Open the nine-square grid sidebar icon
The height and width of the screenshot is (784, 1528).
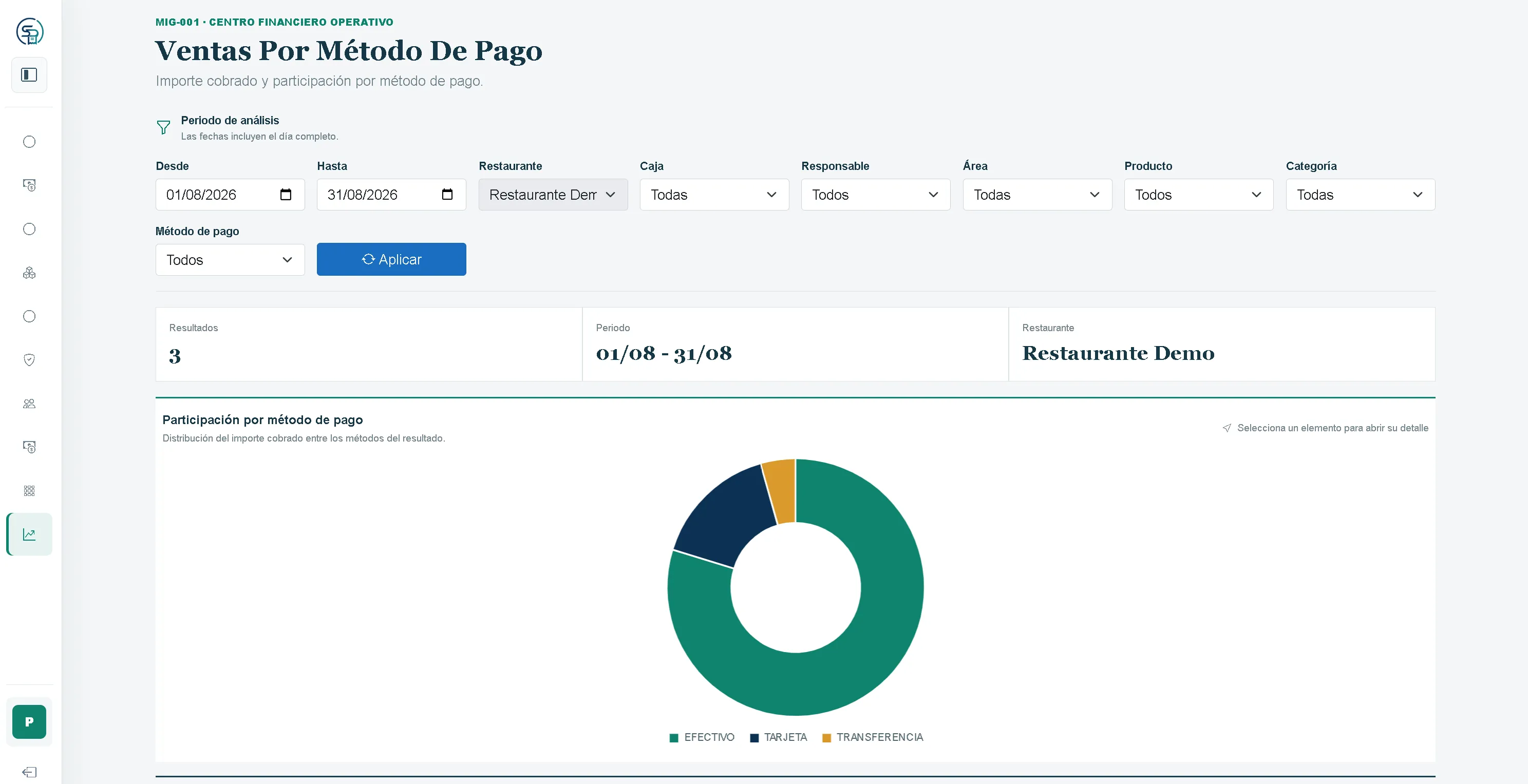(x=29, y=491)
